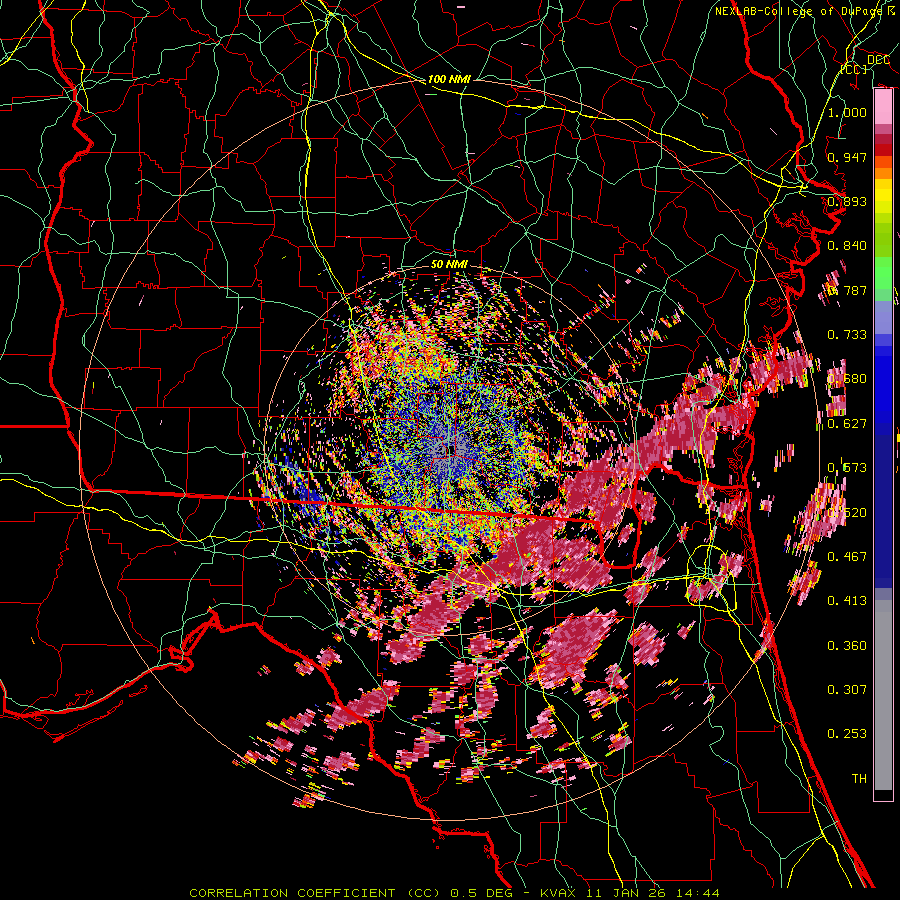The image size is (900, 900).
Task: Pick the gray swatch beside 0.307
Action: pyautogui.click(x=883, y=695)
